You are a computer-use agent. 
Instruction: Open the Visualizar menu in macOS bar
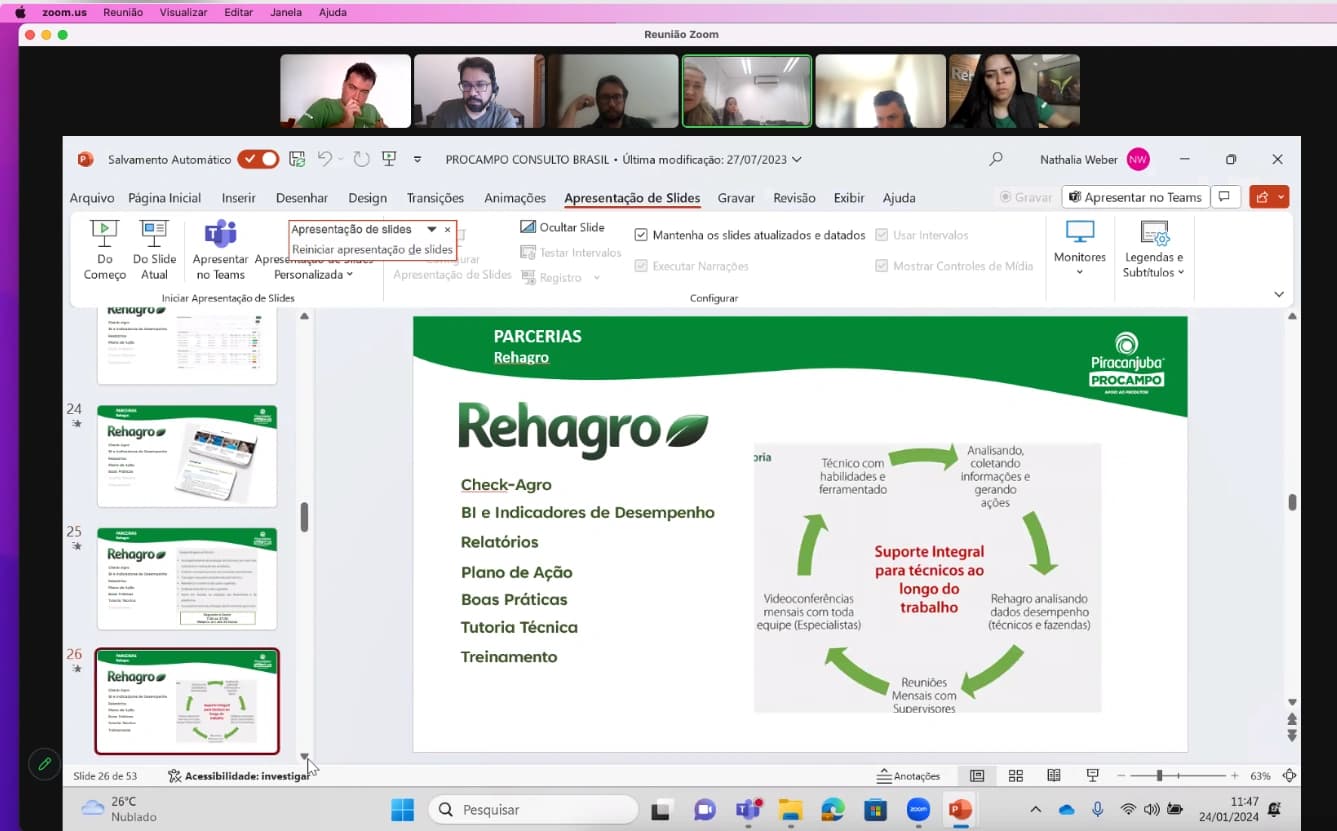pos(184,12)
